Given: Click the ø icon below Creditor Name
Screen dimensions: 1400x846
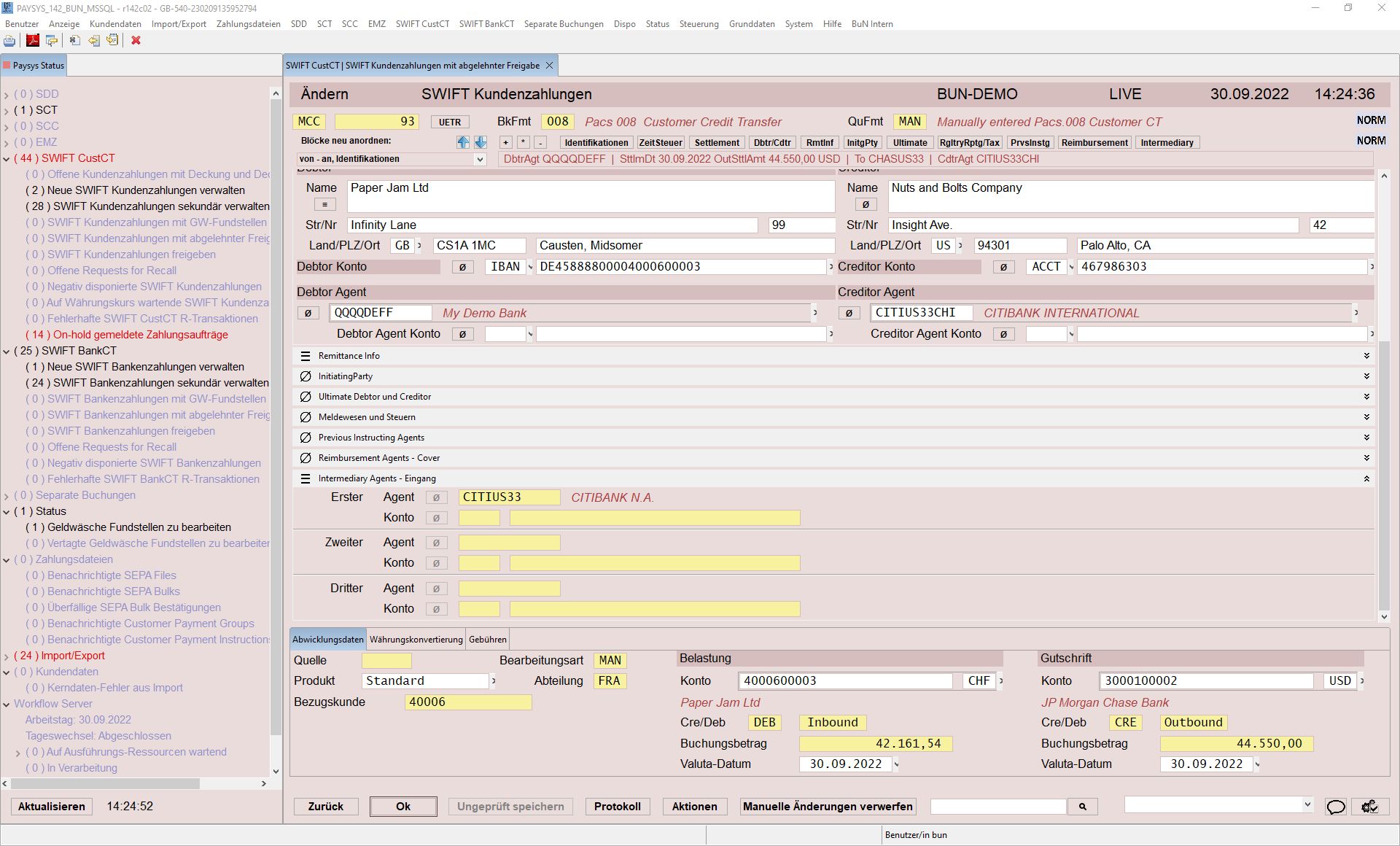Looking at the screenshot, I should coord(865,205).
